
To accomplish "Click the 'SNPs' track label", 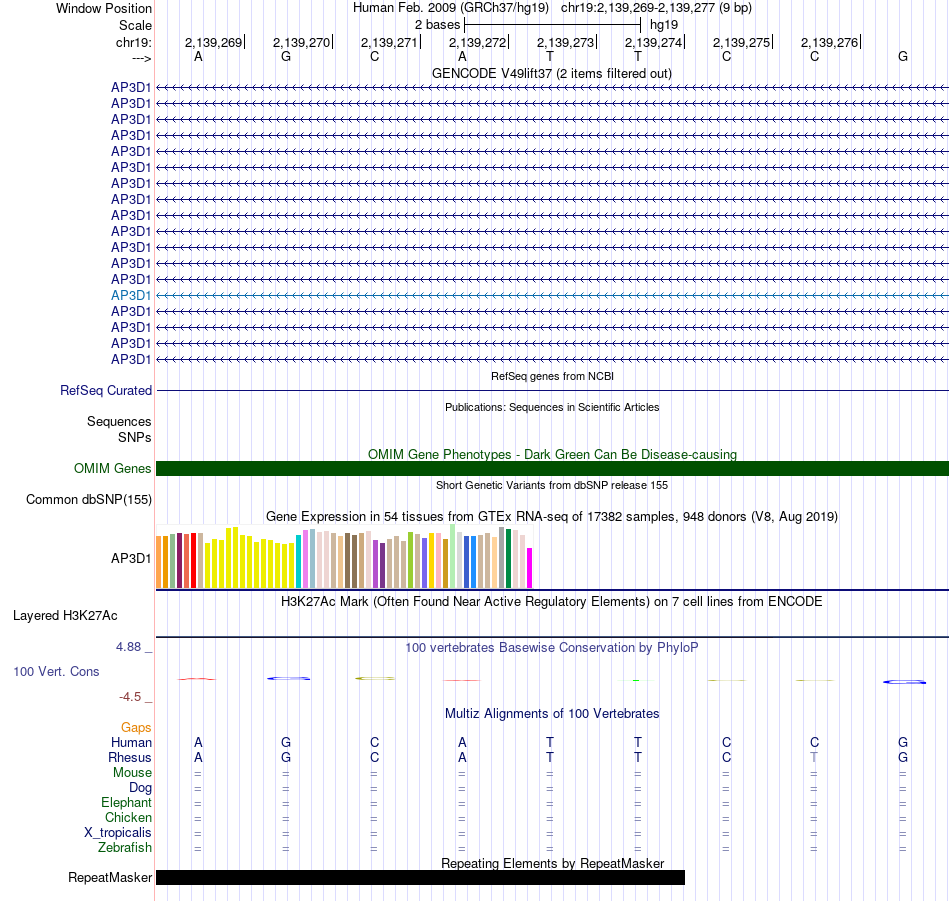I will (x=135, y=437).
